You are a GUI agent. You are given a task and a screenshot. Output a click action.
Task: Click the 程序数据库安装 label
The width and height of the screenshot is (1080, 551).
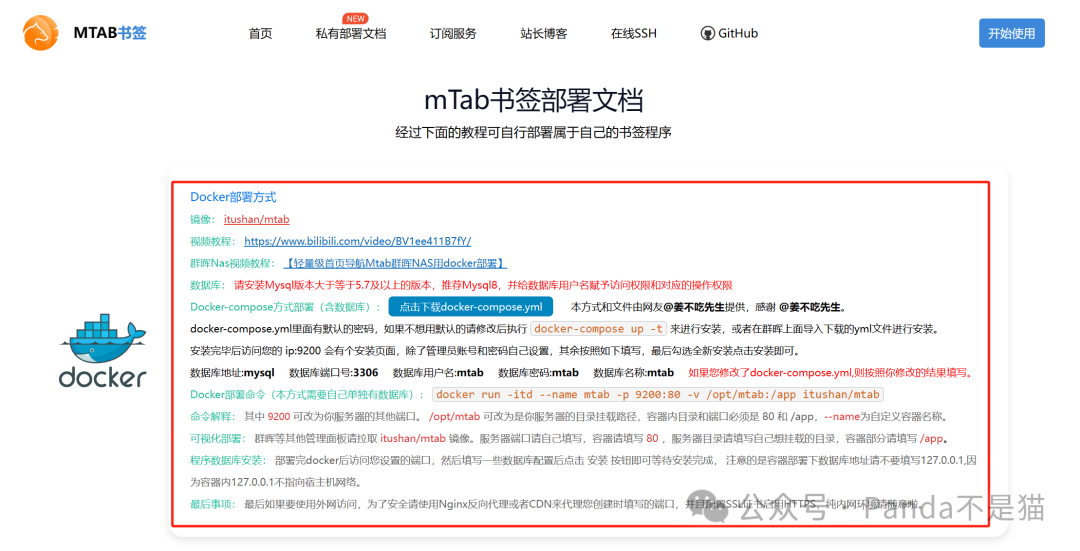(x=228, y=460)
